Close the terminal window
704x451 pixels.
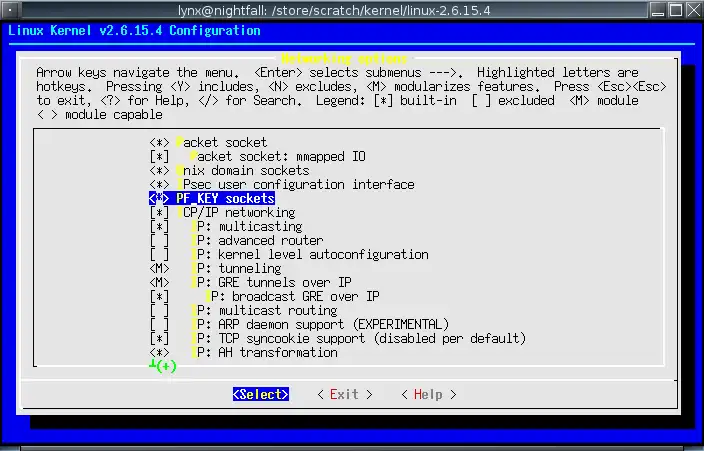pos(694,10)
